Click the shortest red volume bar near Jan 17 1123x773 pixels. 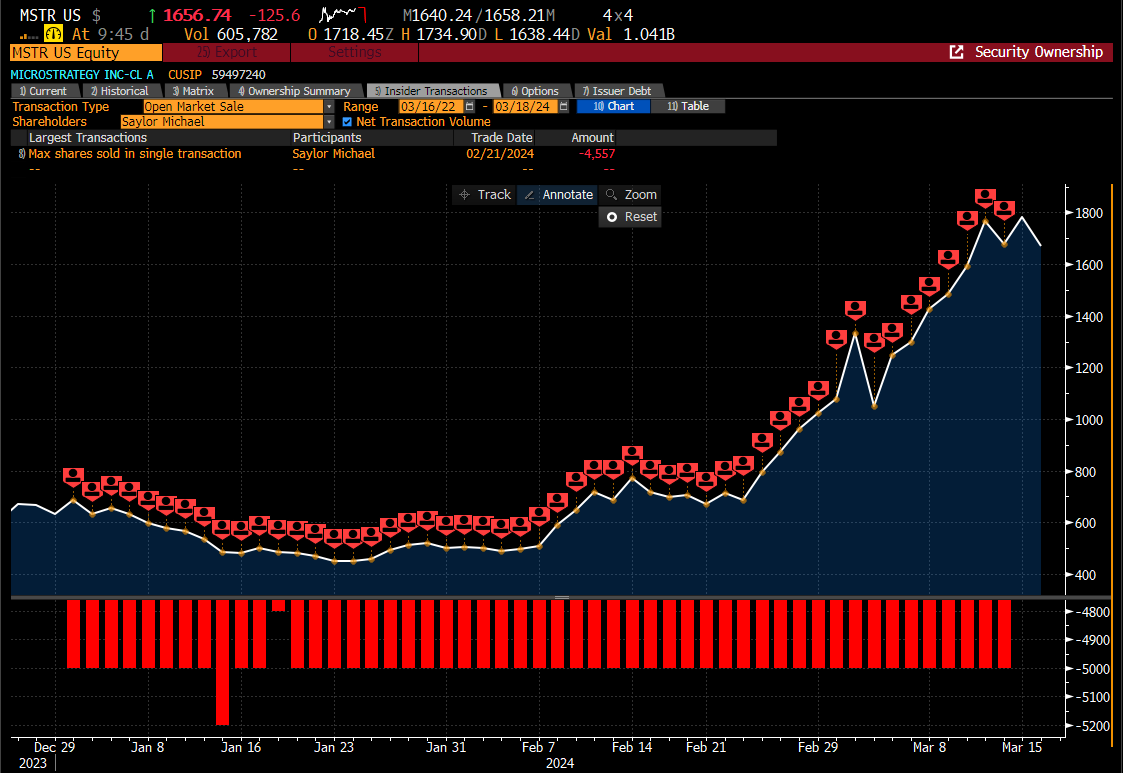pos(279,605)
